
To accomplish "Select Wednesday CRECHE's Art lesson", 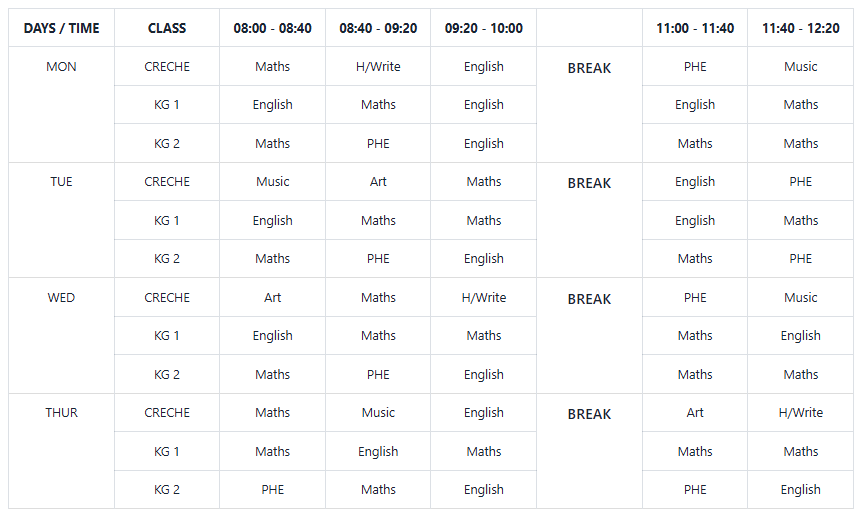I will coord(272,298).
